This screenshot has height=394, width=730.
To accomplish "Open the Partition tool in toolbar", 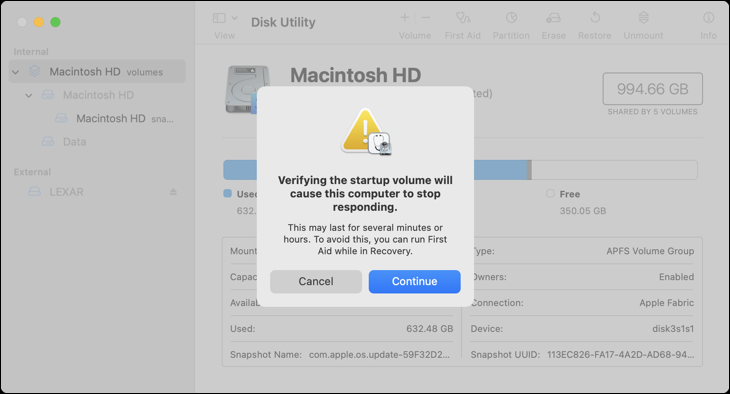I will point(511,18).
